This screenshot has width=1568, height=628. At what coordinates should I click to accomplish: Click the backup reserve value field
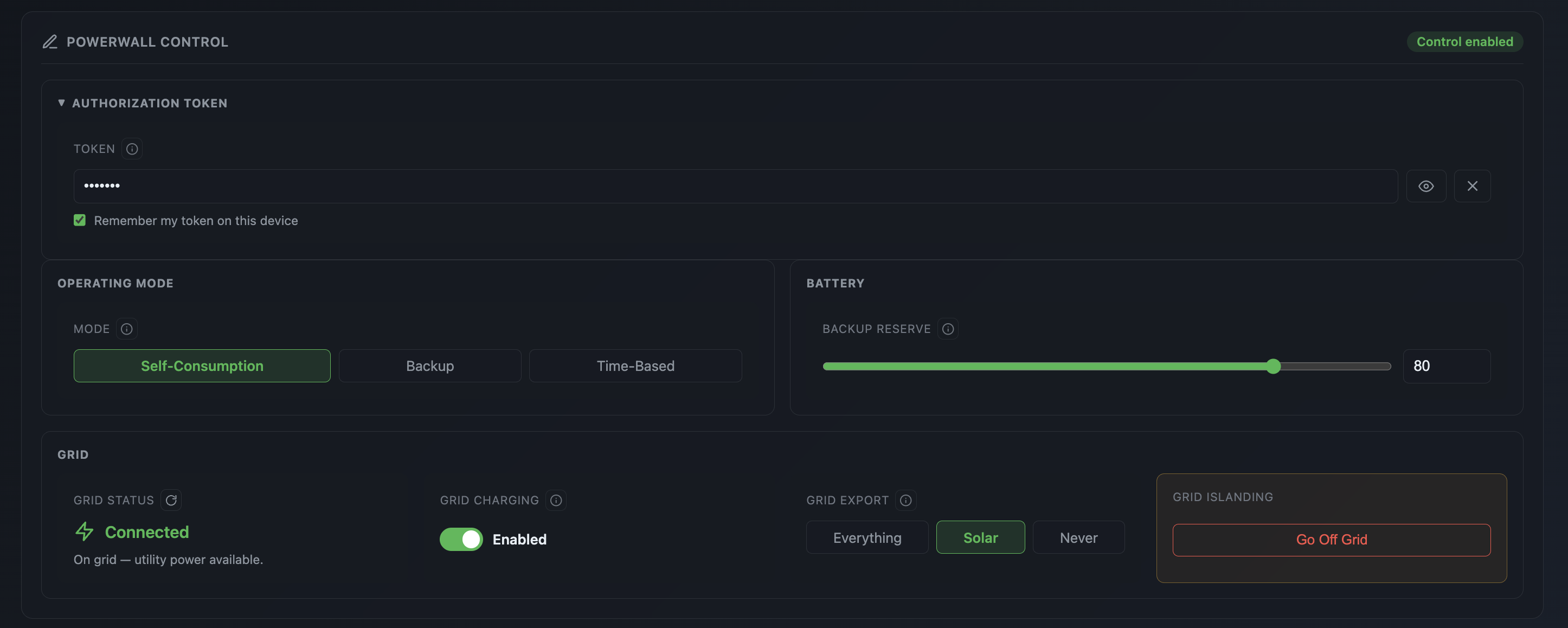[1447, 366]
